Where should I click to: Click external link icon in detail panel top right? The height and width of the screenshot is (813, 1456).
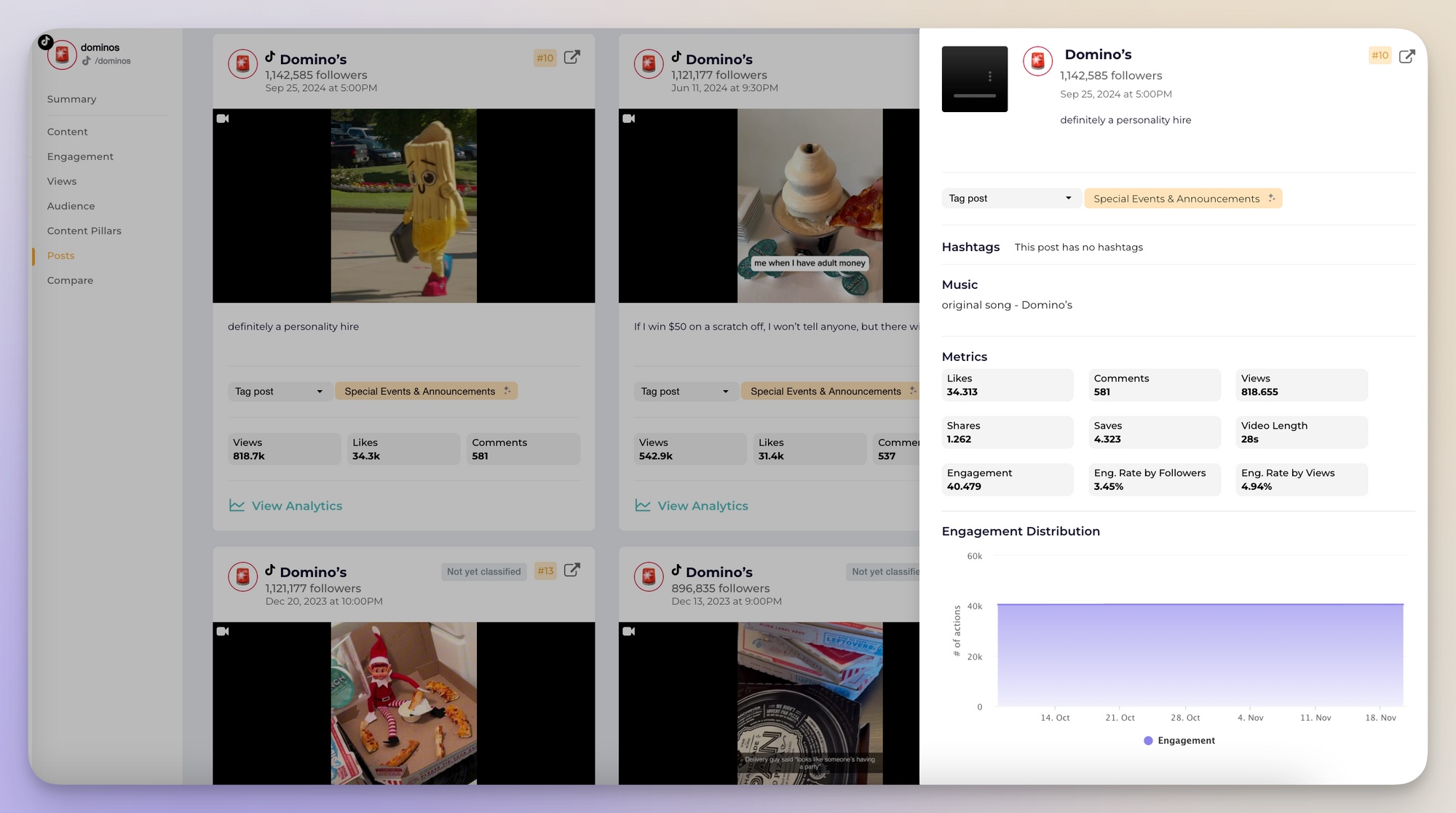click(1408, 55)
